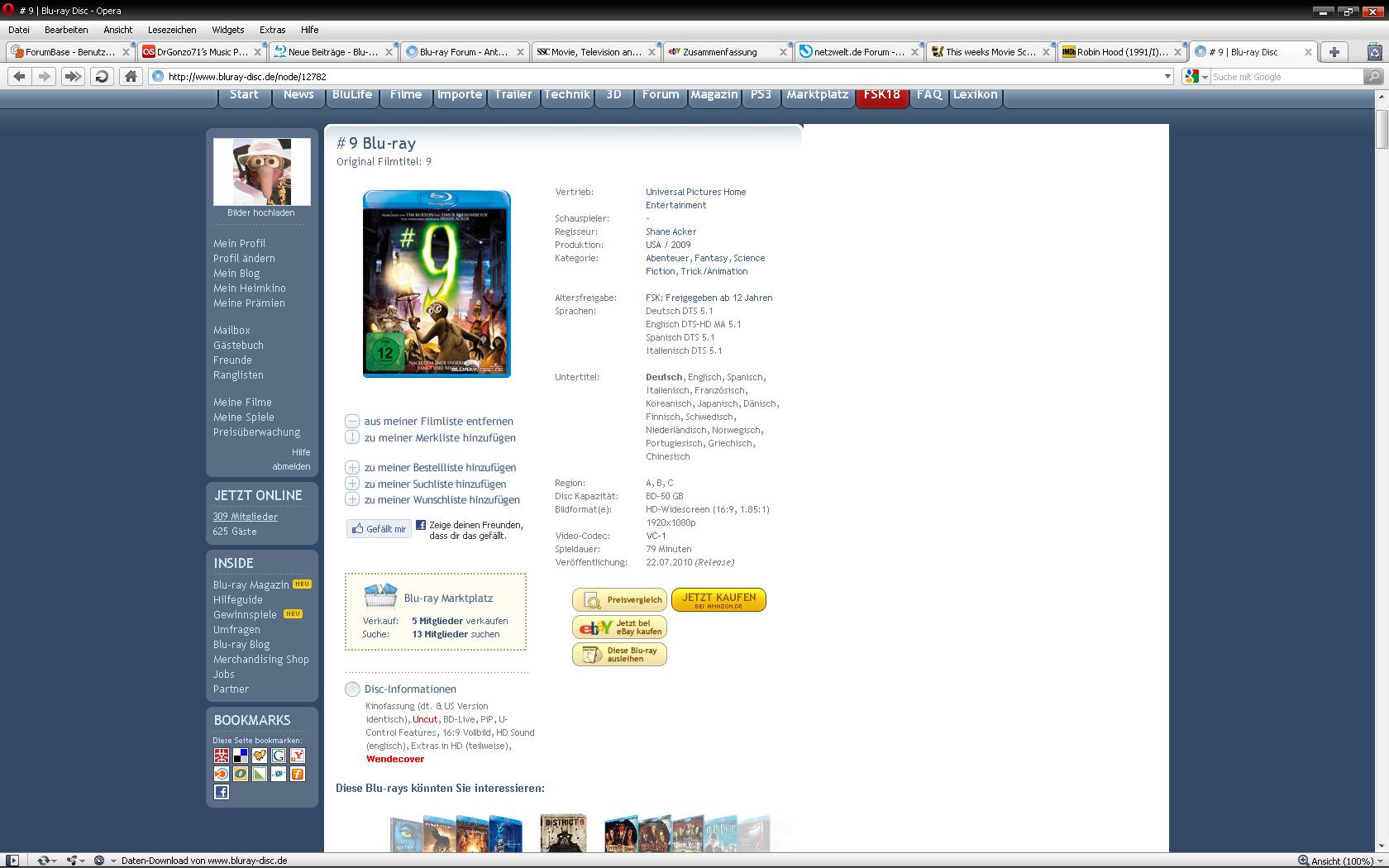Close the ForumBase tab
This screenshot has width=1389, height=868.
pos(126,51)
